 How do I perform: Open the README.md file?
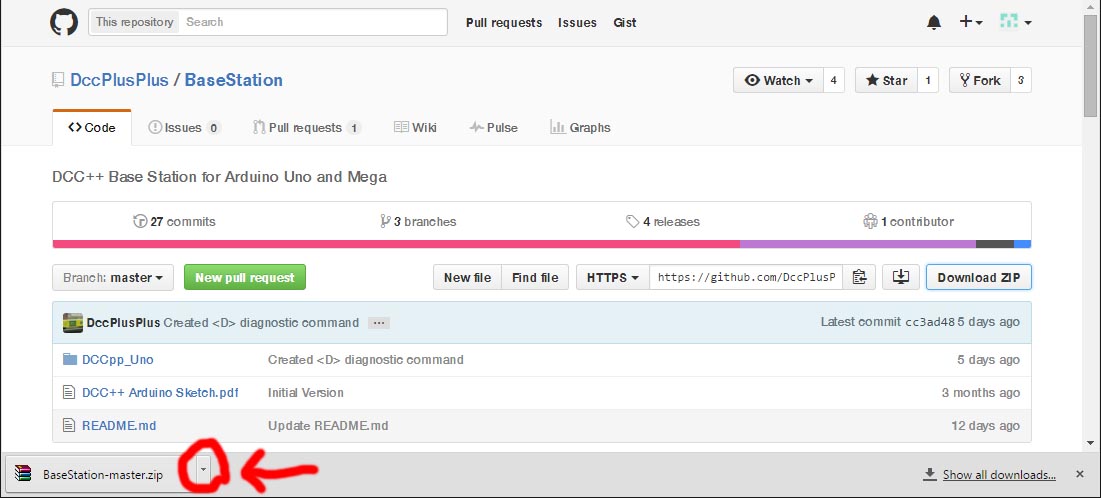(119, 426)
